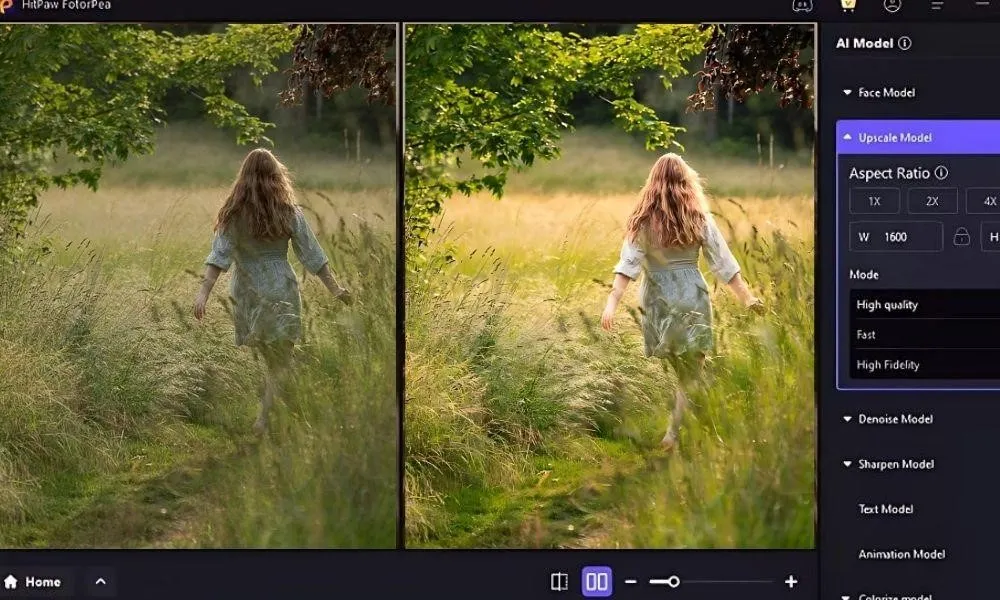The width and height of the screenshot is (1000, 600).
Task: Click the info icon next to Aspect Ratio
Action: click(x=941, y=173)
